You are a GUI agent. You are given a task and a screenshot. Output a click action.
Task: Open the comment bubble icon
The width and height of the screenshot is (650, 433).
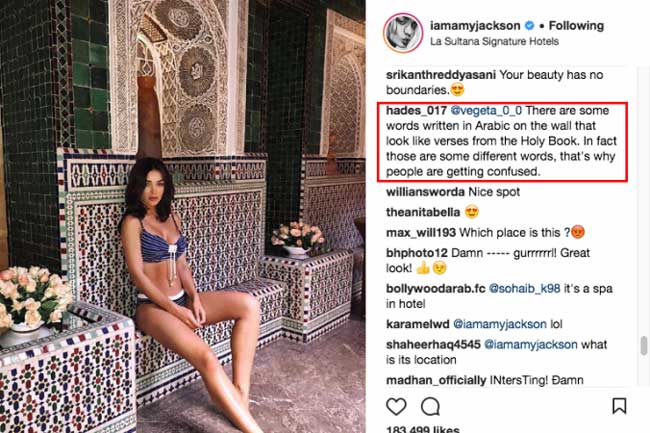click(430, 406)
